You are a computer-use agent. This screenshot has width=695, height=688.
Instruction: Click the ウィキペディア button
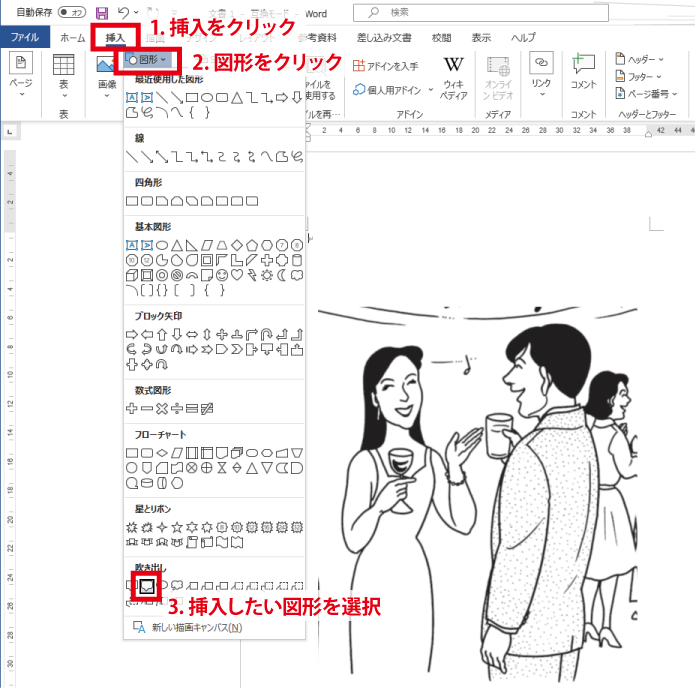(453, 78)
